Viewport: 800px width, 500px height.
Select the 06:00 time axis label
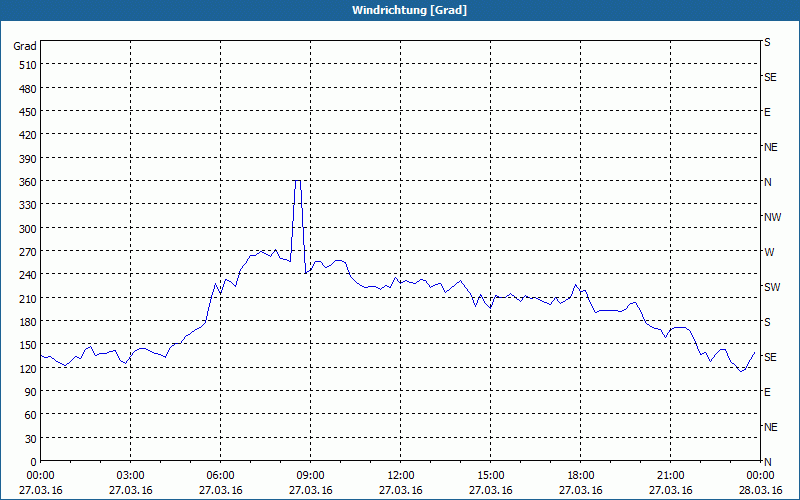pos(220,476)
